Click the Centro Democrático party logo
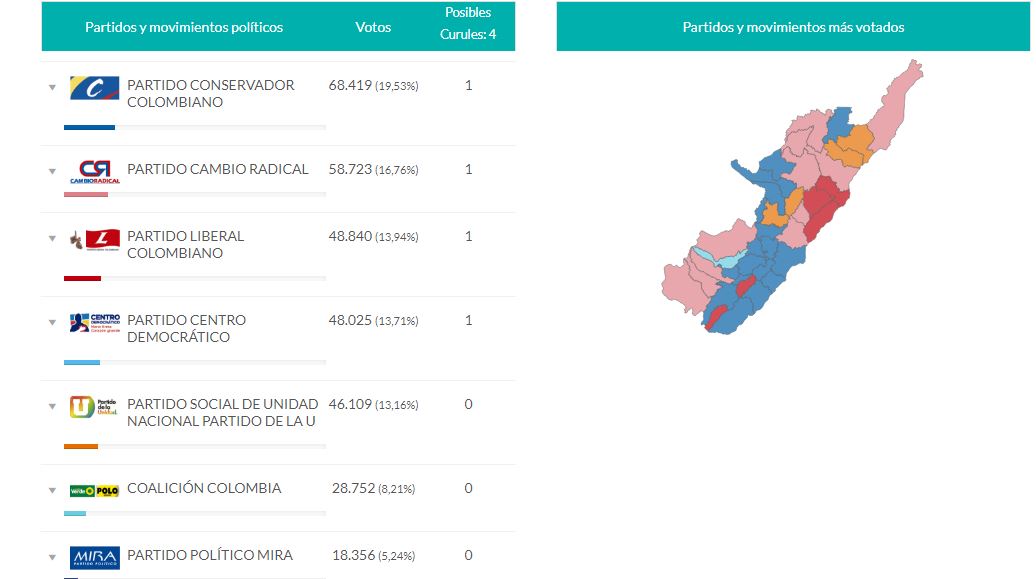The image size is (1036, 579). pos(94,323)
